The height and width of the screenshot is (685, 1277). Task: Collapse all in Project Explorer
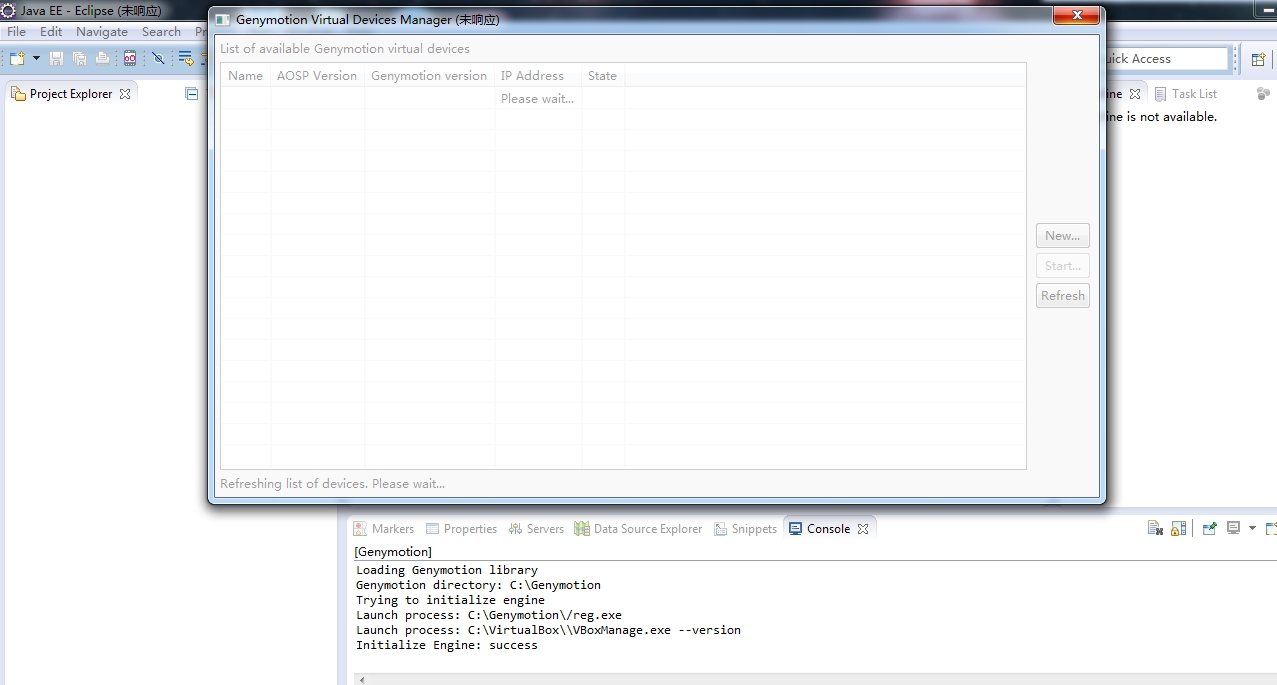(192, 94)
